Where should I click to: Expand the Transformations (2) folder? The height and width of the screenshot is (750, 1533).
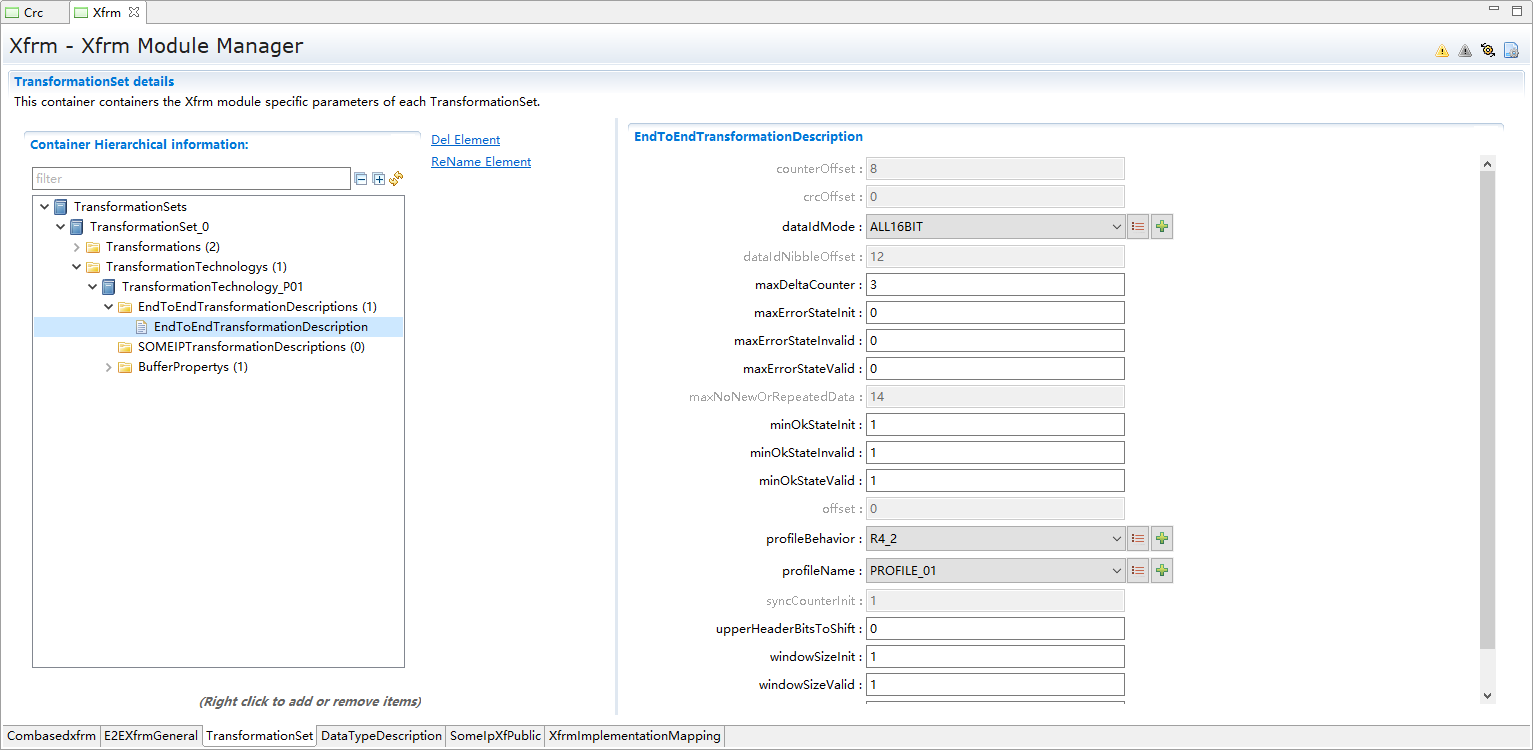tap(77, 247)
